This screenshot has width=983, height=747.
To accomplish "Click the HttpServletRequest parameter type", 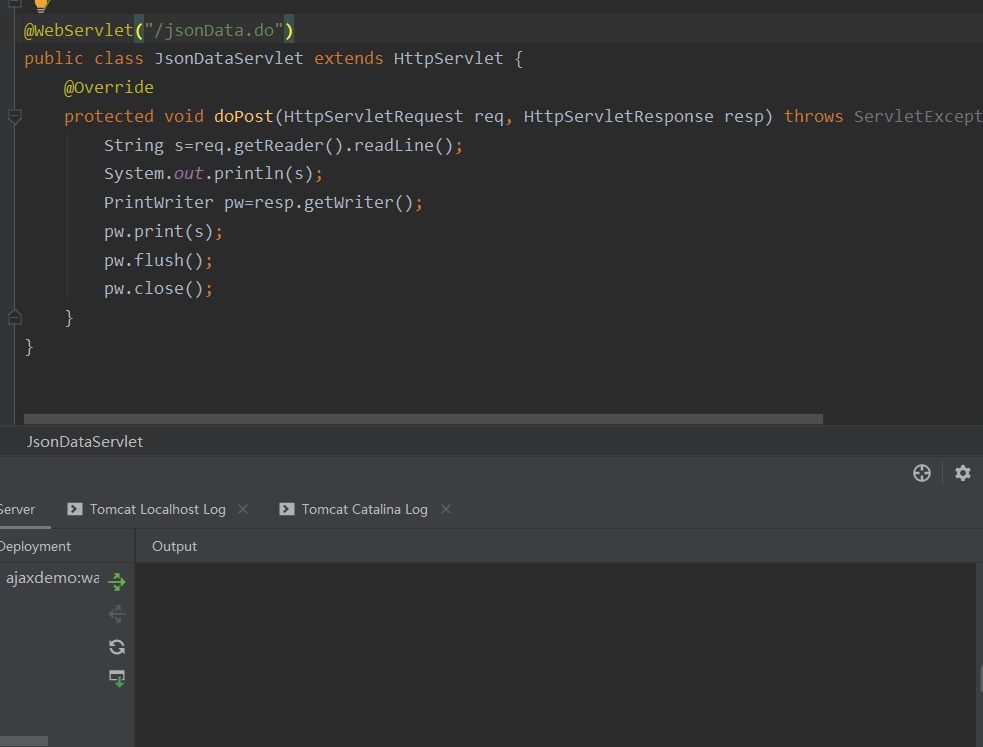I will pos(373,117).
